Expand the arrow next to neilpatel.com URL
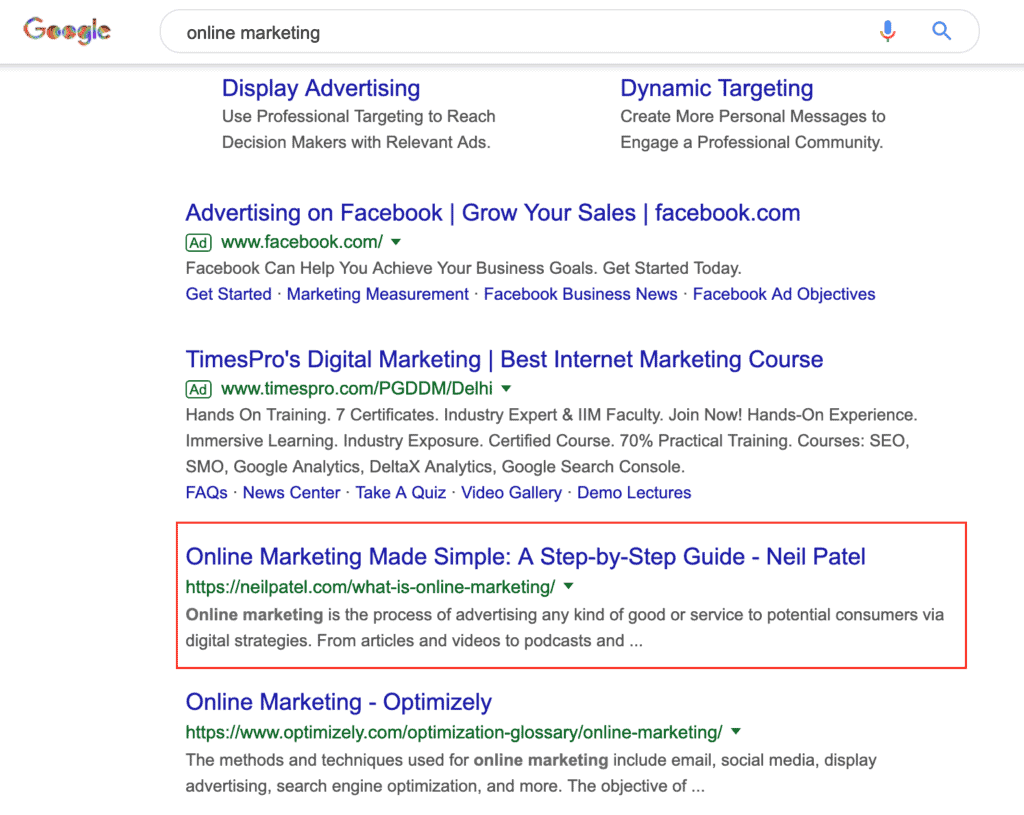The height and width of the screenshot is (815, 1024). click(x=569, y=586)
